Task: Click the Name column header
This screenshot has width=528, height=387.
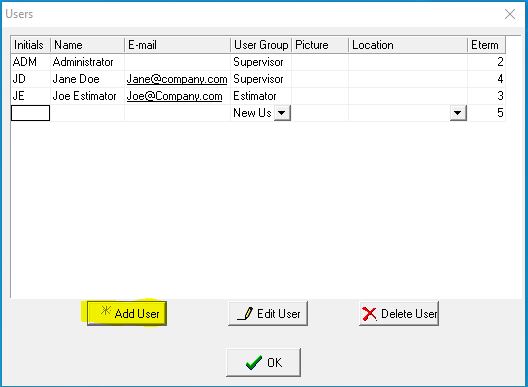Action: coord(87,45)
